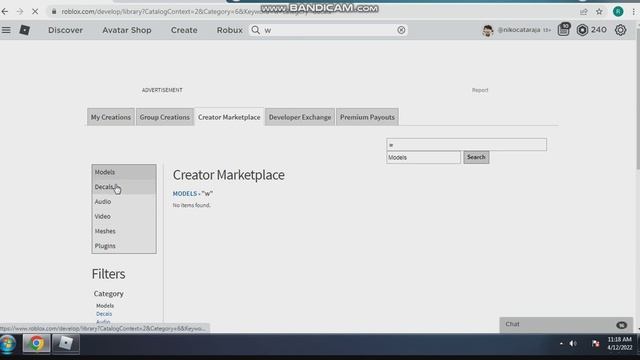
Task: Show hidden system tray icons
Action: (561, 344)
